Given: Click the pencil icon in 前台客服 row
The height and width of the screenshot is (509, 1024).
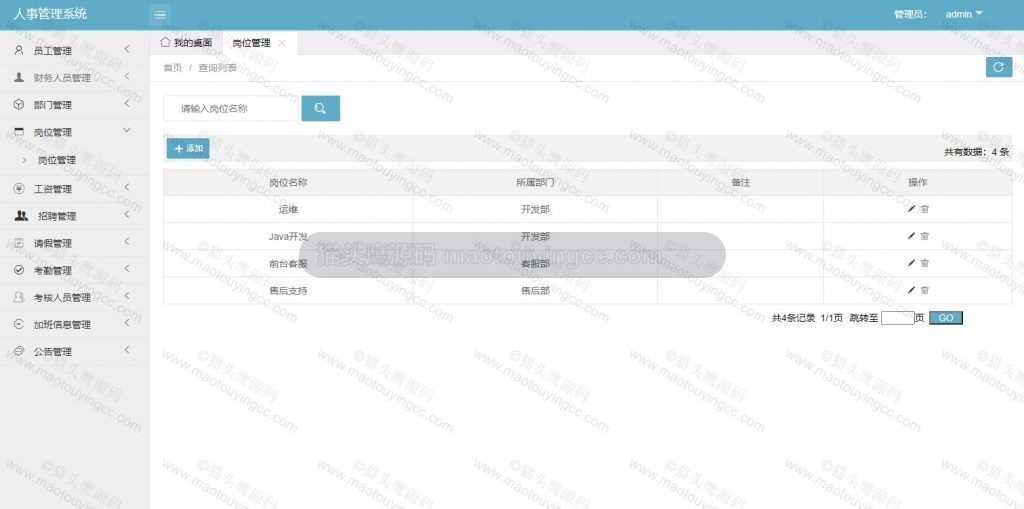Looking at the screenshot, I should [911, 263].
